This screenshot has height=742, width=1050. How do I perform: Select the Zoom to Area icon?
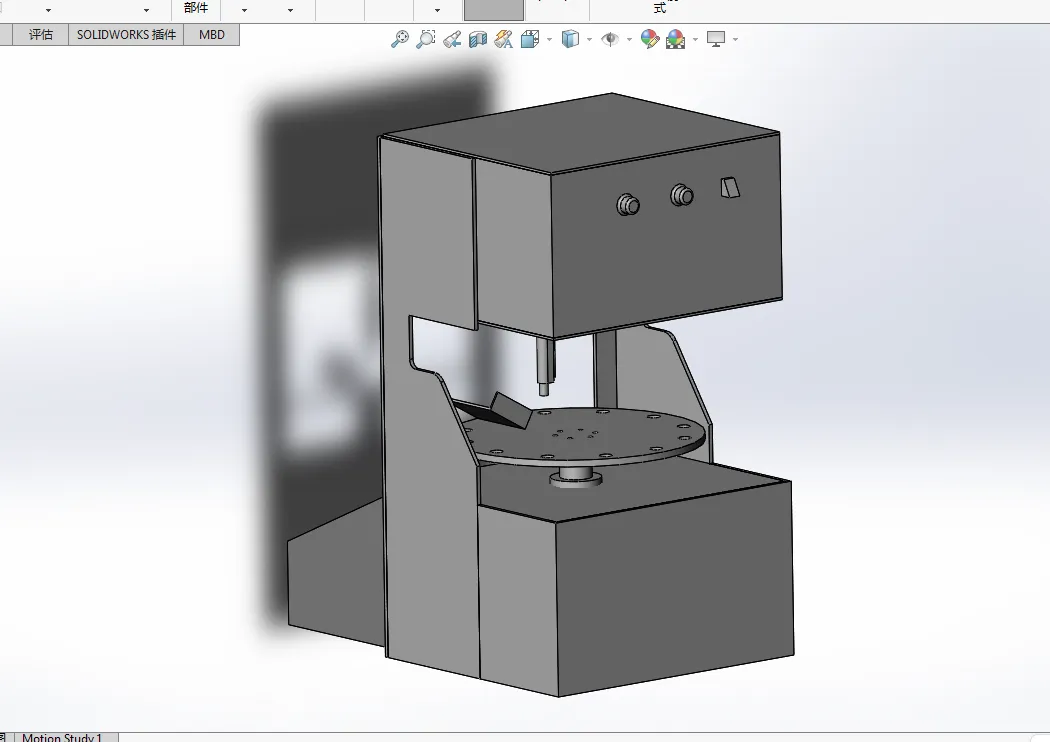click(x=425, y=39)
